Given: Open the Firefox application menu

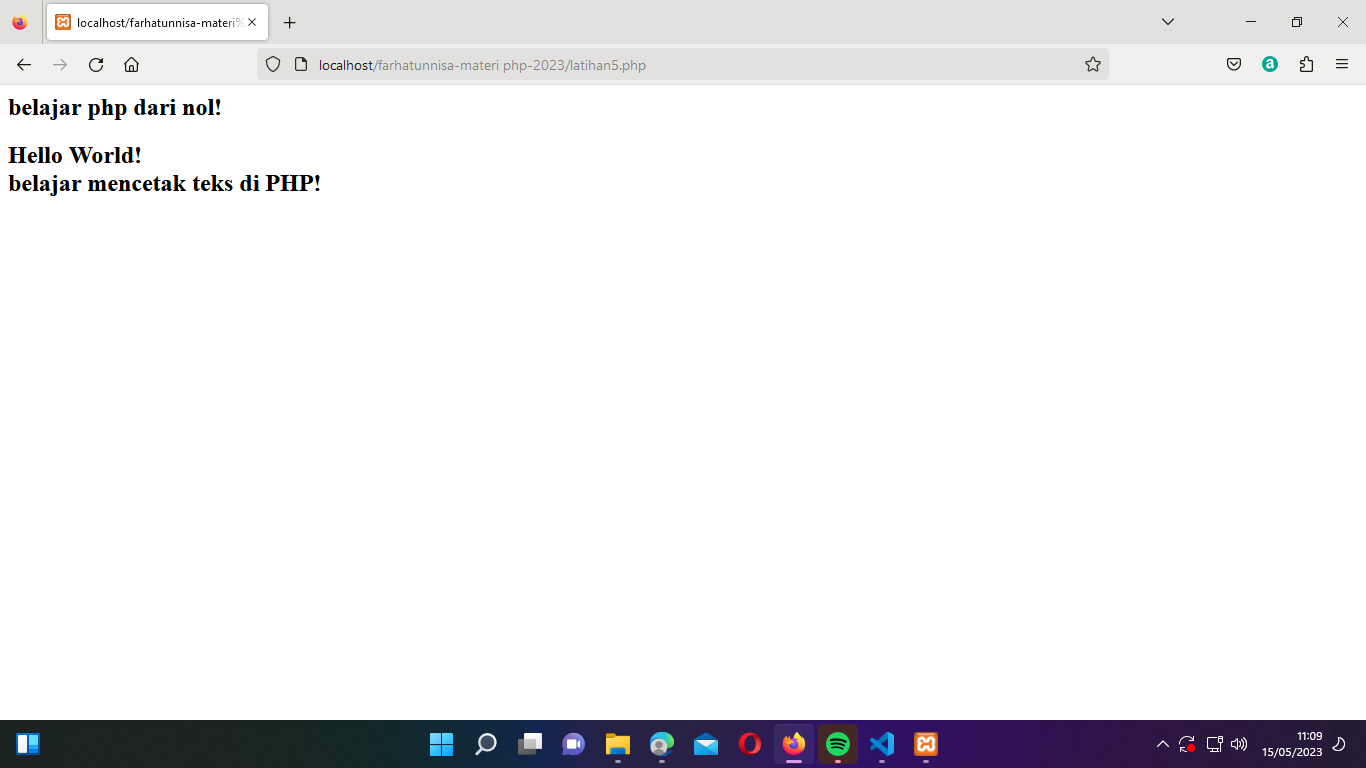Looking at the screenshot, I should point(1343,63).
